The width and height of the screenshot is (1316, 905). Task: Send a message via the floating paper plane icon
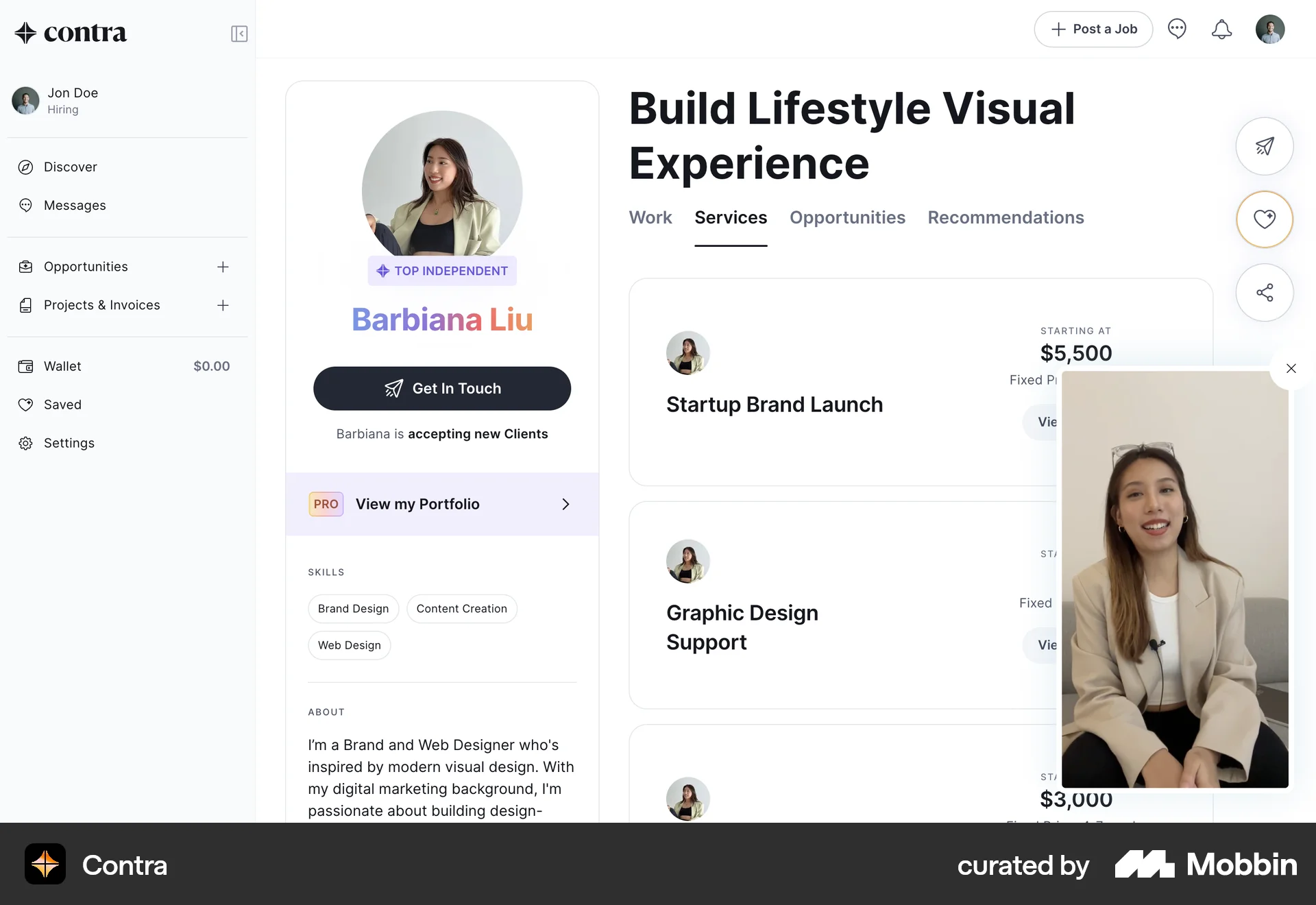(x=1265, y=146)
